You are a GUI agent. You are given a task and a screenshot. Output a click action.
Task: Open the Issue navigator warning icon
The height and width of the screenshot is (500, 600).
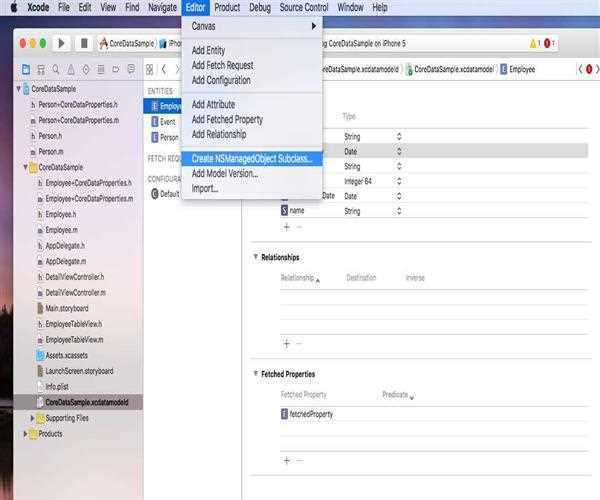coord(69,69)
